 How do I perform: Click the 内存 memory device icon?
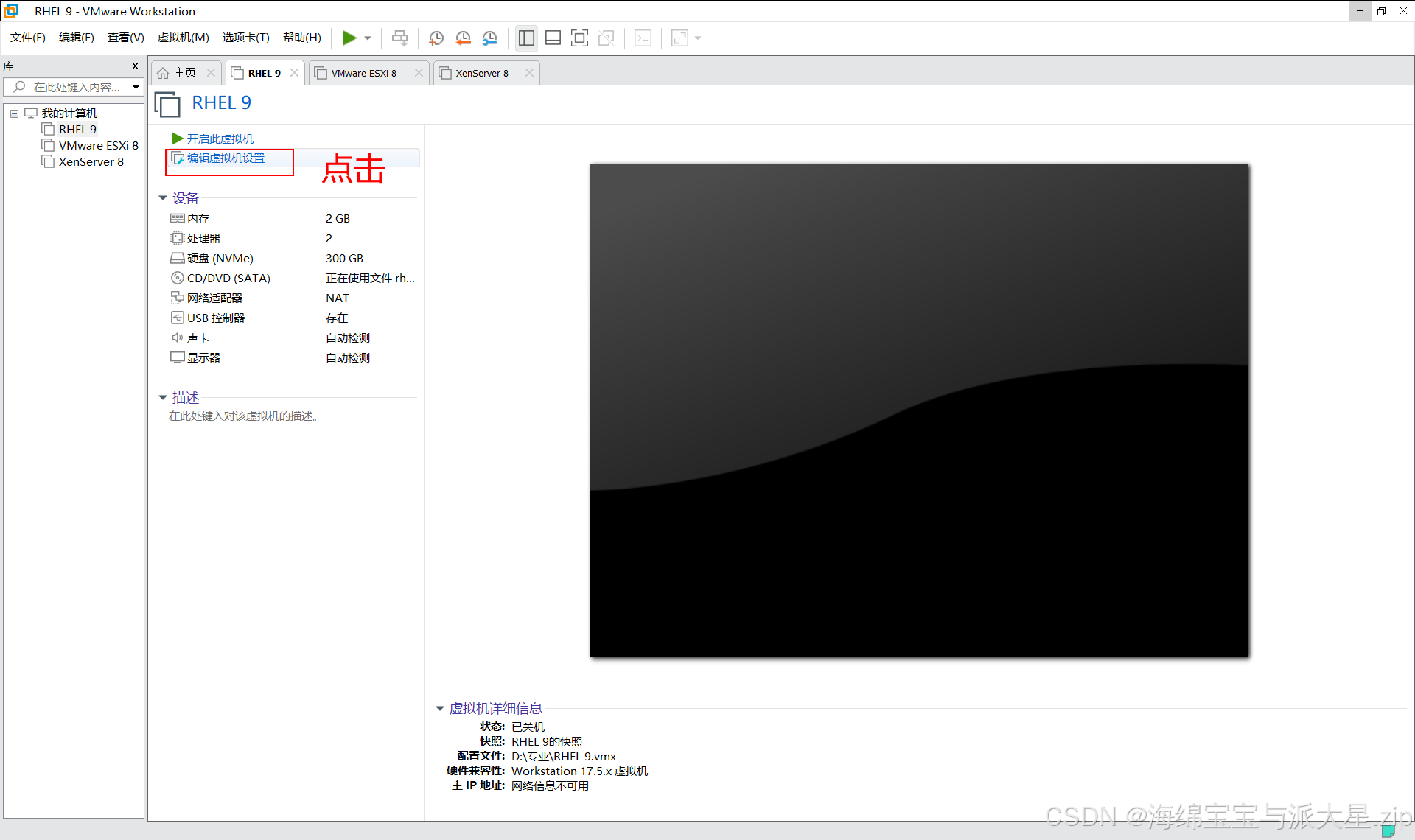(x=178, y=218)
